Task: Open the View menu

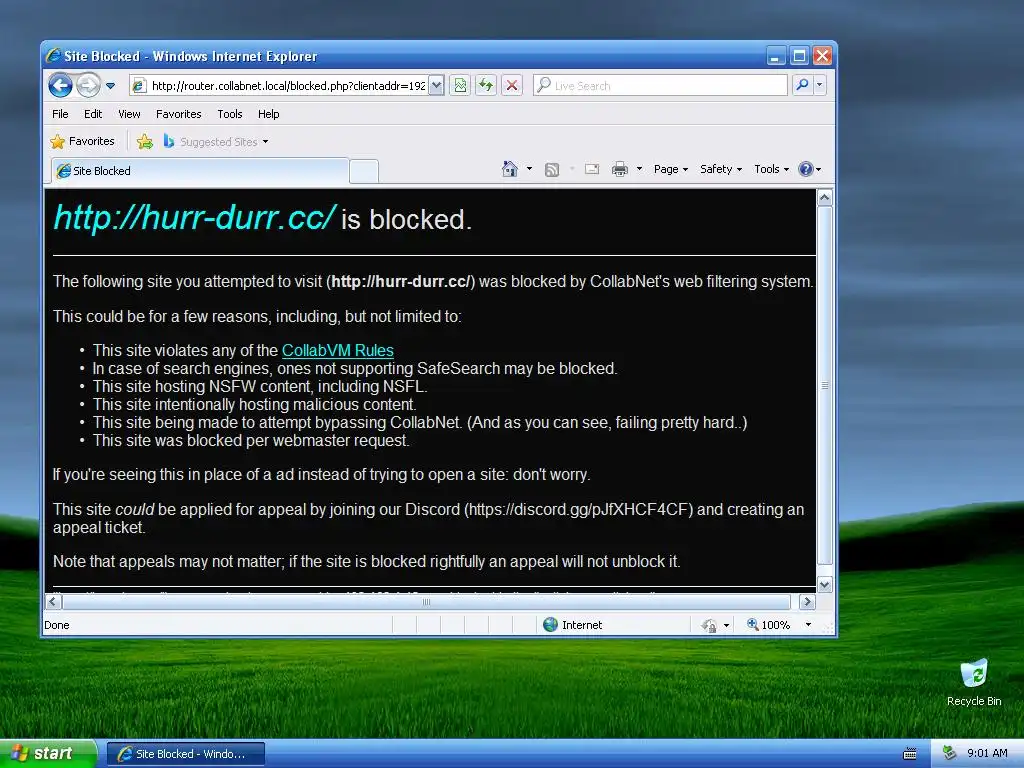Action: 129,114
